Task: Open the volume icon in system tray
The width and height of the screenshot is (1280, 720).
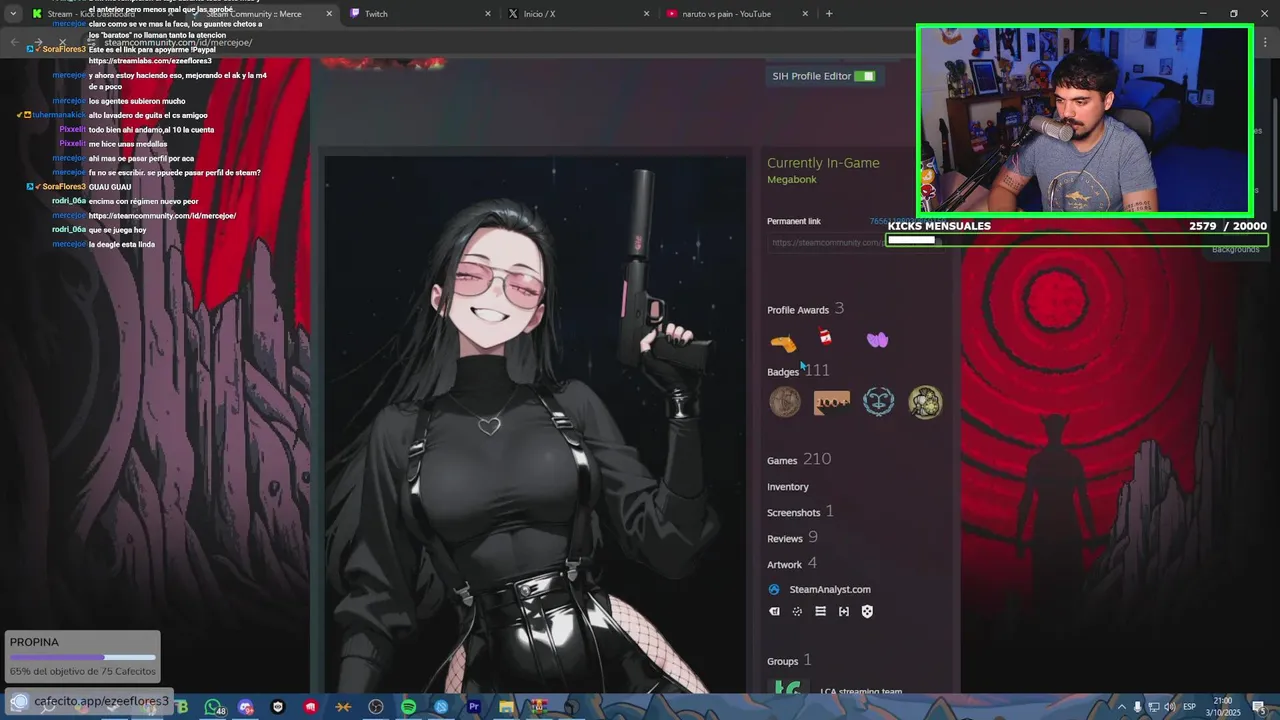Action: pos(1170,707)
